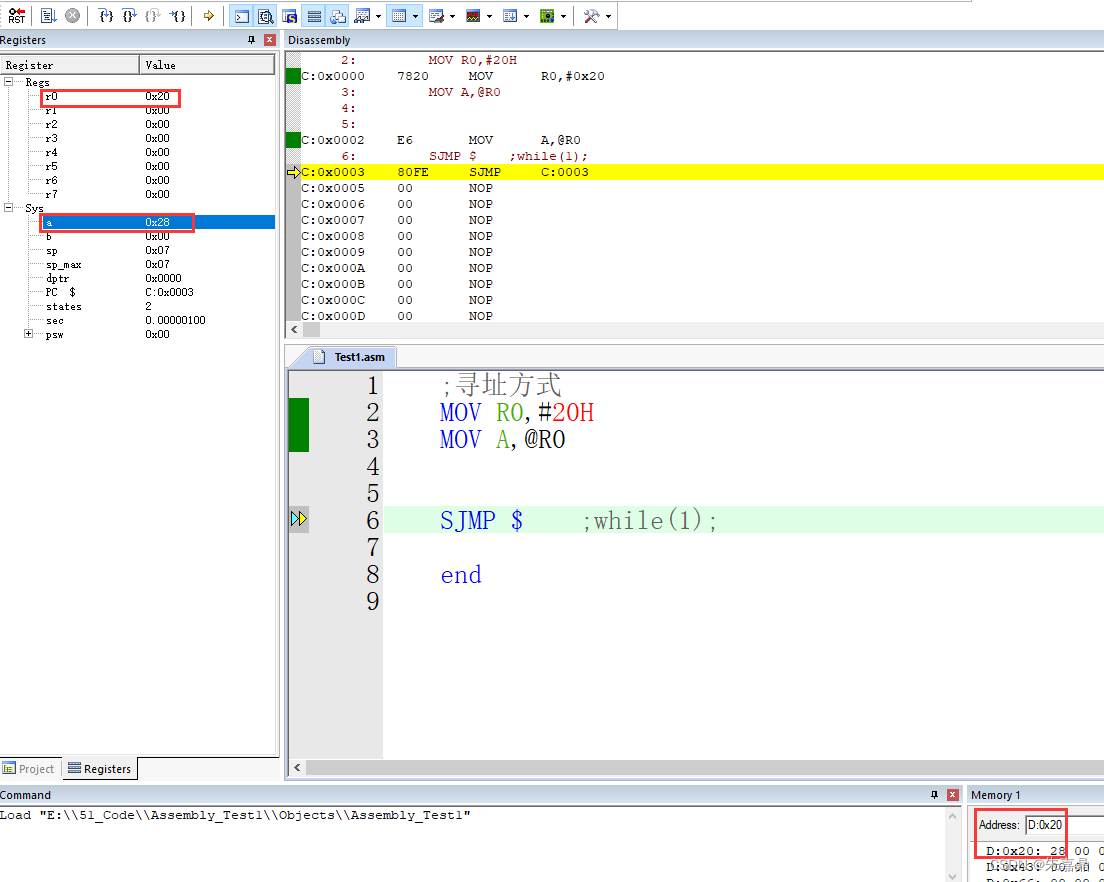Switch to the Registers tab
The width and height of the screenshot is (1104, 882).
100,769
